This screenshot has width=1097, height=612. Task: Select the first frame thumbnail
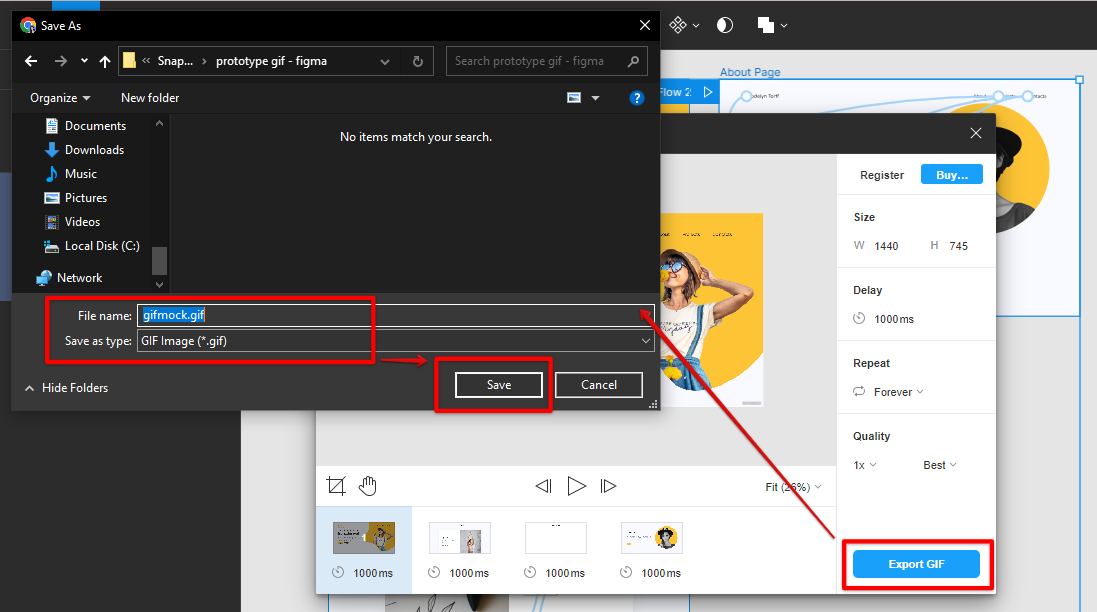364,538
